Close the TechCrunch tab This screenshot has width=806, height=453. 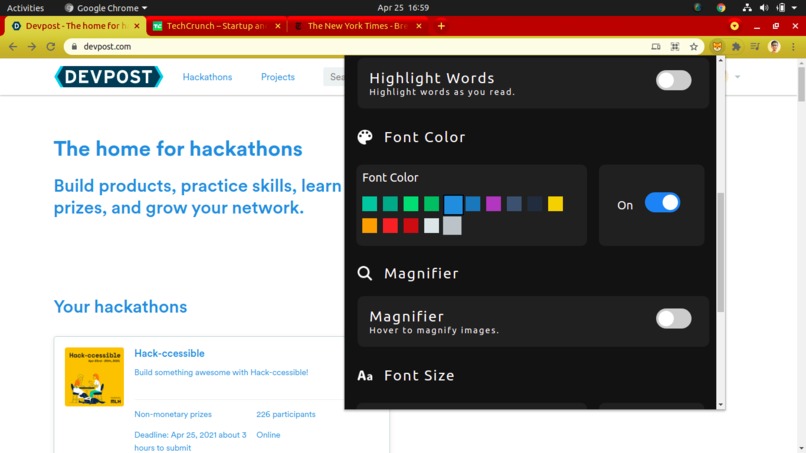pos(278,26)
